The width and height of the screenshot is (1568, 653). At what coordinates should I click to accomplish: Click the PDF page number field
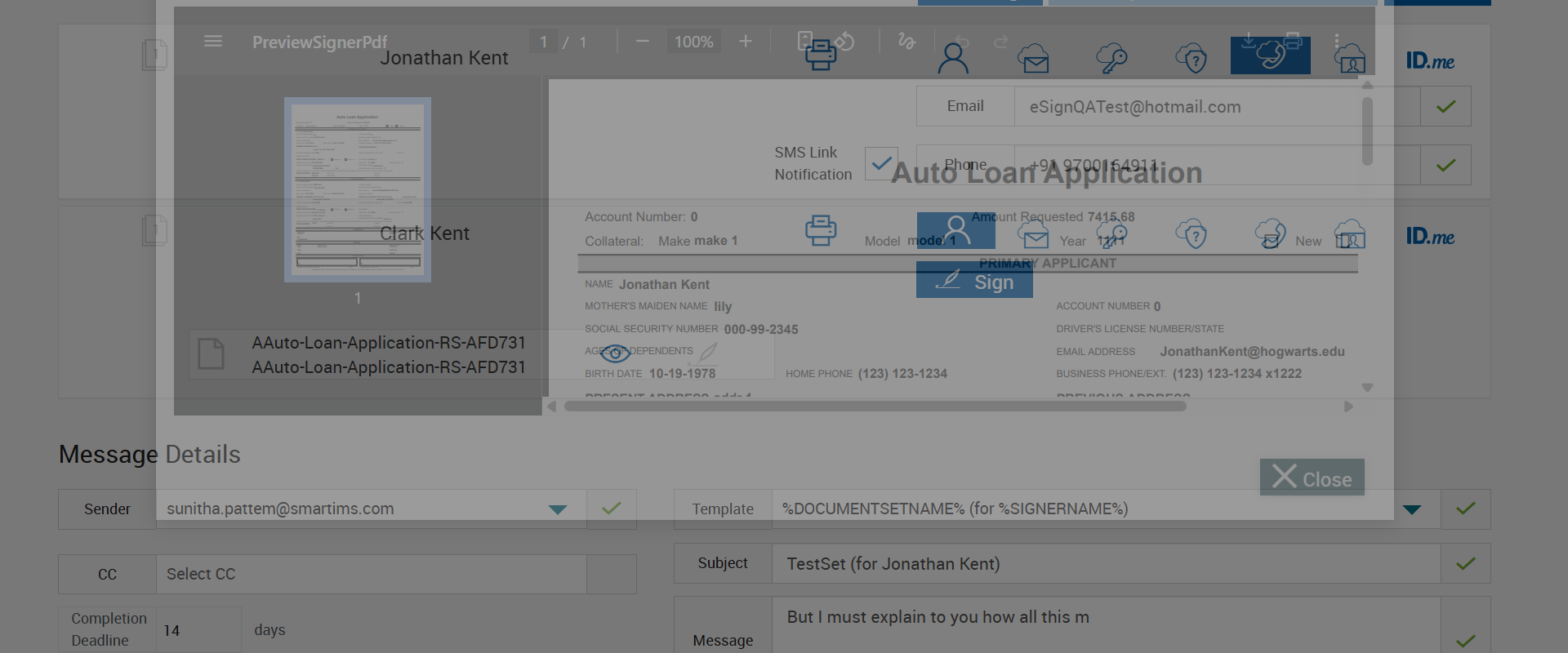pyautogui.click(x=543, y=42)
